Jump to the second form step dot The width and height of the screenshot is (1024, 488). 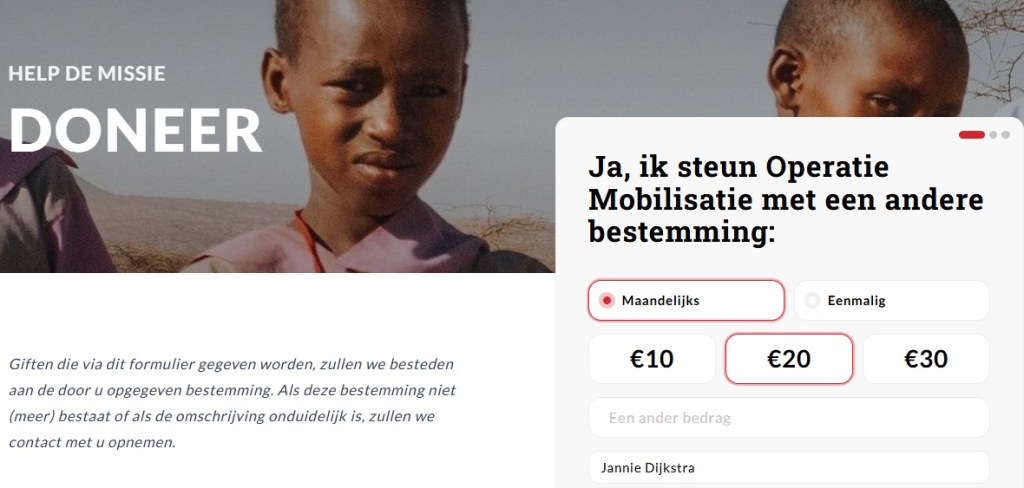tap(993, 135)
